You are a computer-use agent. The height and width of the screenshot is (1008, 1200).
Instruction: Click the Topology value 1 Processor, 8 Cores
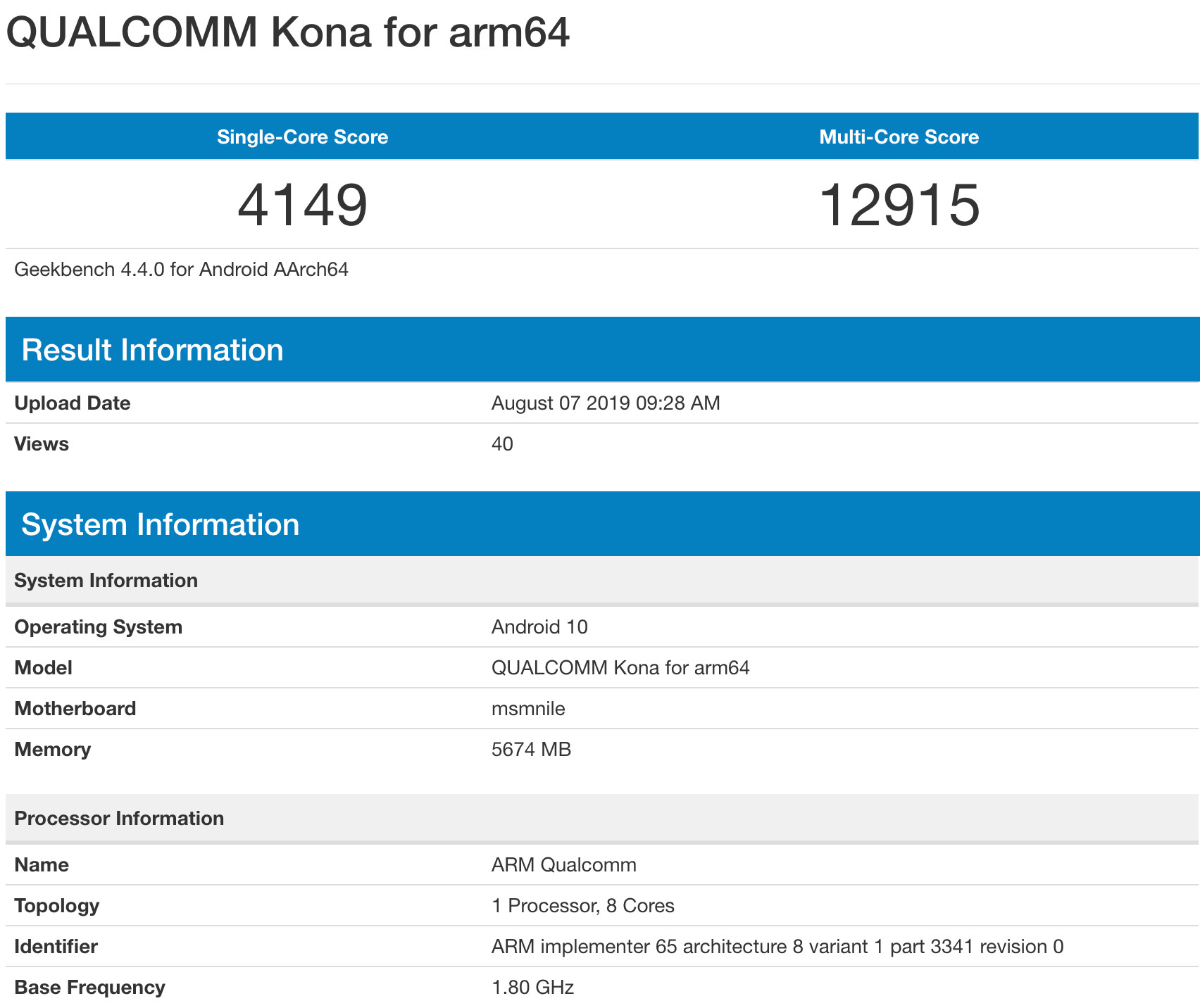[x=583, y=906]
